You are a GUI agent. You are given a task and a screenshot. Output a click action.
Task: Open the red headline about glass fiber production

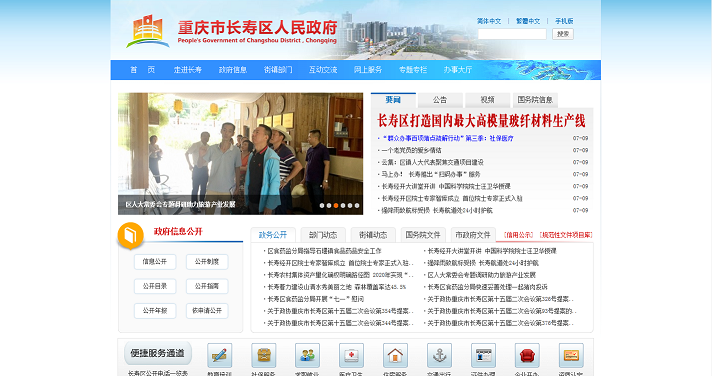(481, 121)
